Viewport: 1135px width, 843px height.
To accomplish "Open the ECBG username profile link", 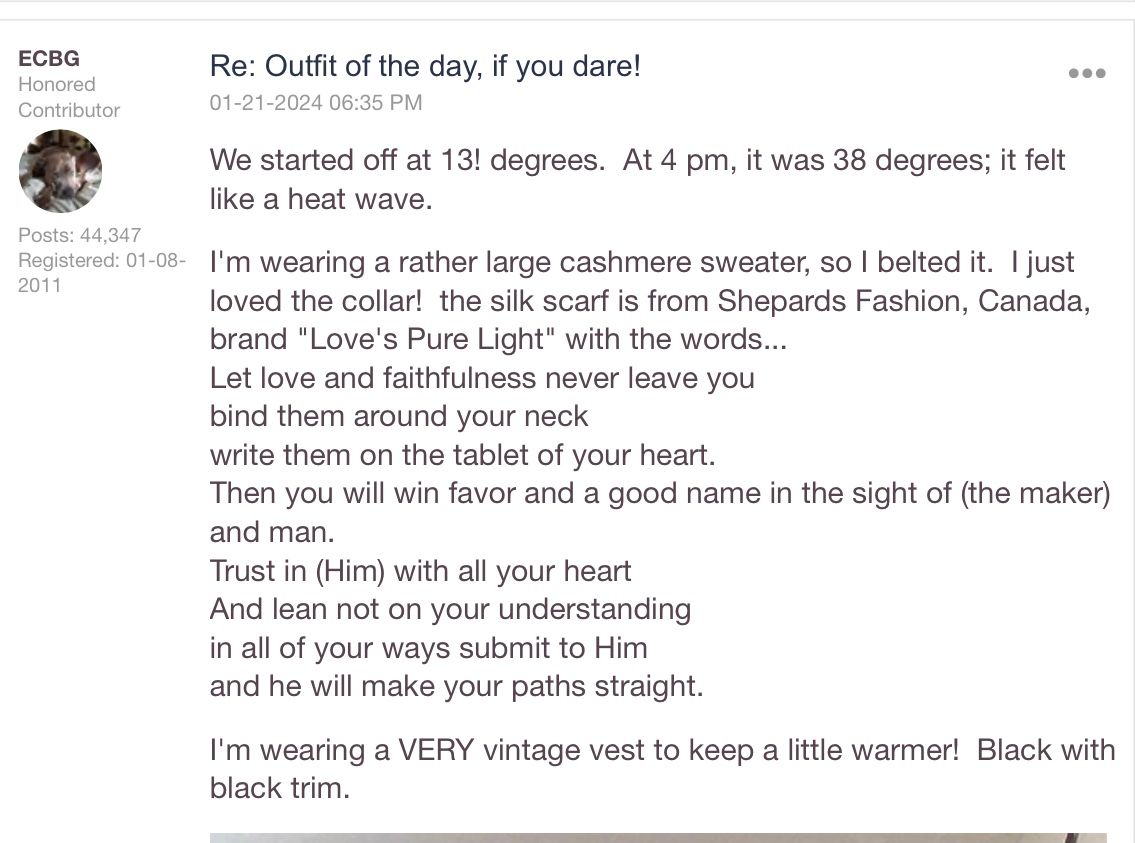I will [49, 58].
